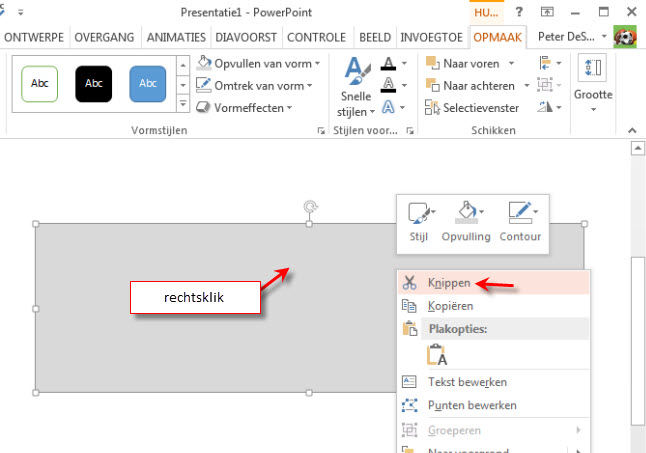Open Vormstijlen dialog launcher

coord(321,131)
